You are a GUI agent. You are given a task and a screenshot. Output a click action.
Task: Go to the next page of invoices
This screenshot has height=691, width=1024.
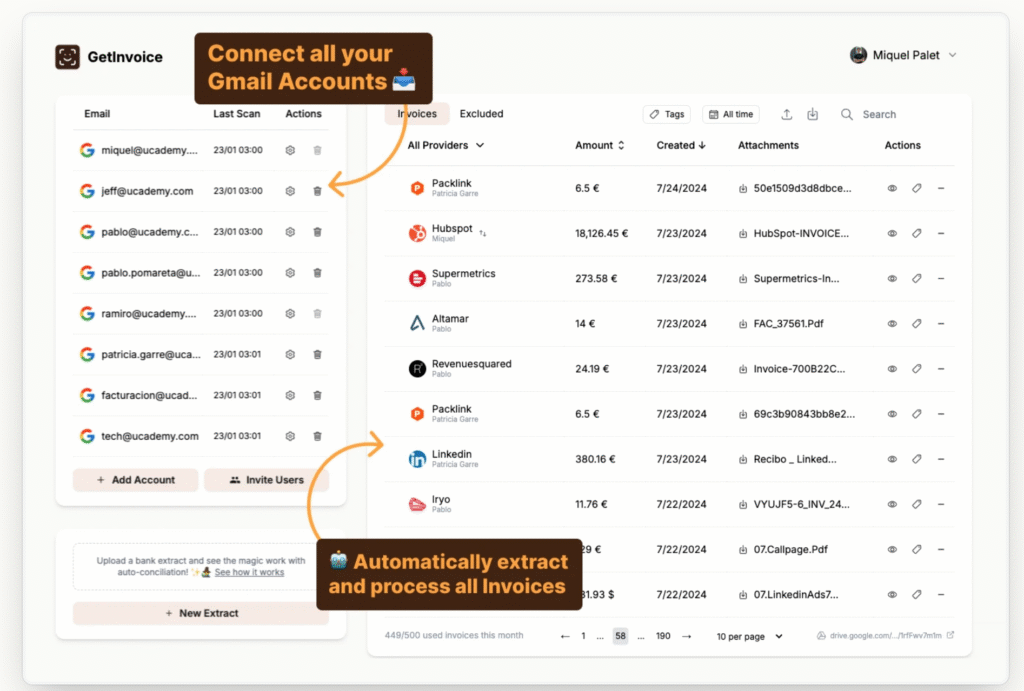point(686,636)
